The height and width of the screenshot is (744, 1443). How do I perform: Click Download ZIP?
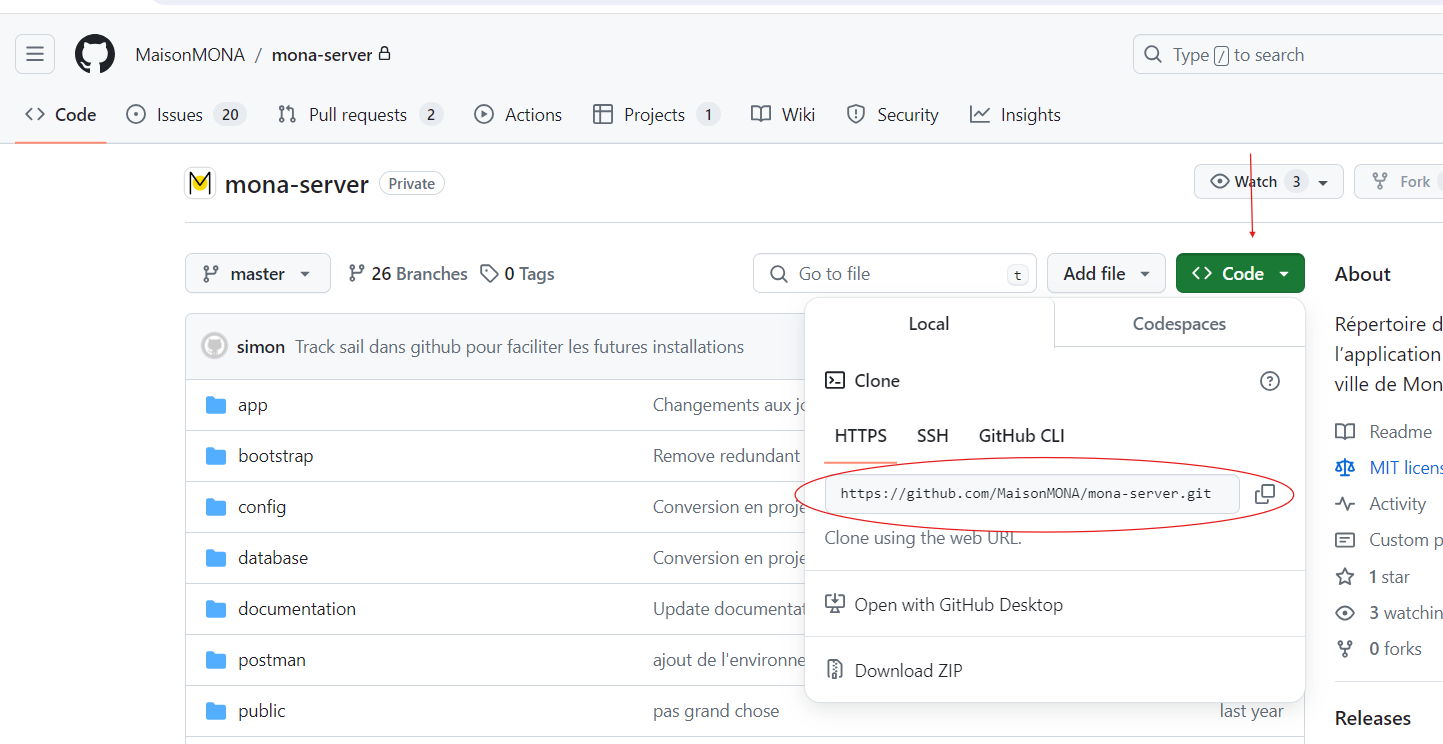pyautogui.click(x=894, y=670)
